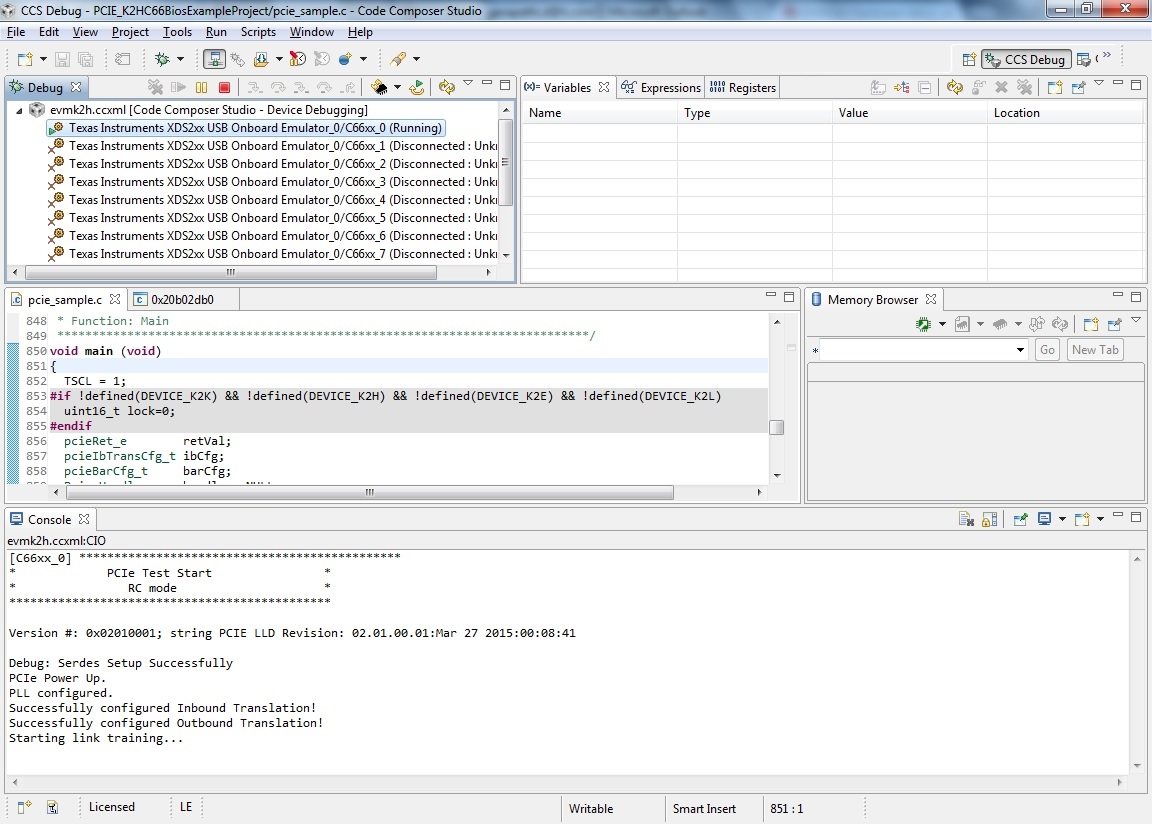
Task: Open the Project menu
Action: click(130, 32)
